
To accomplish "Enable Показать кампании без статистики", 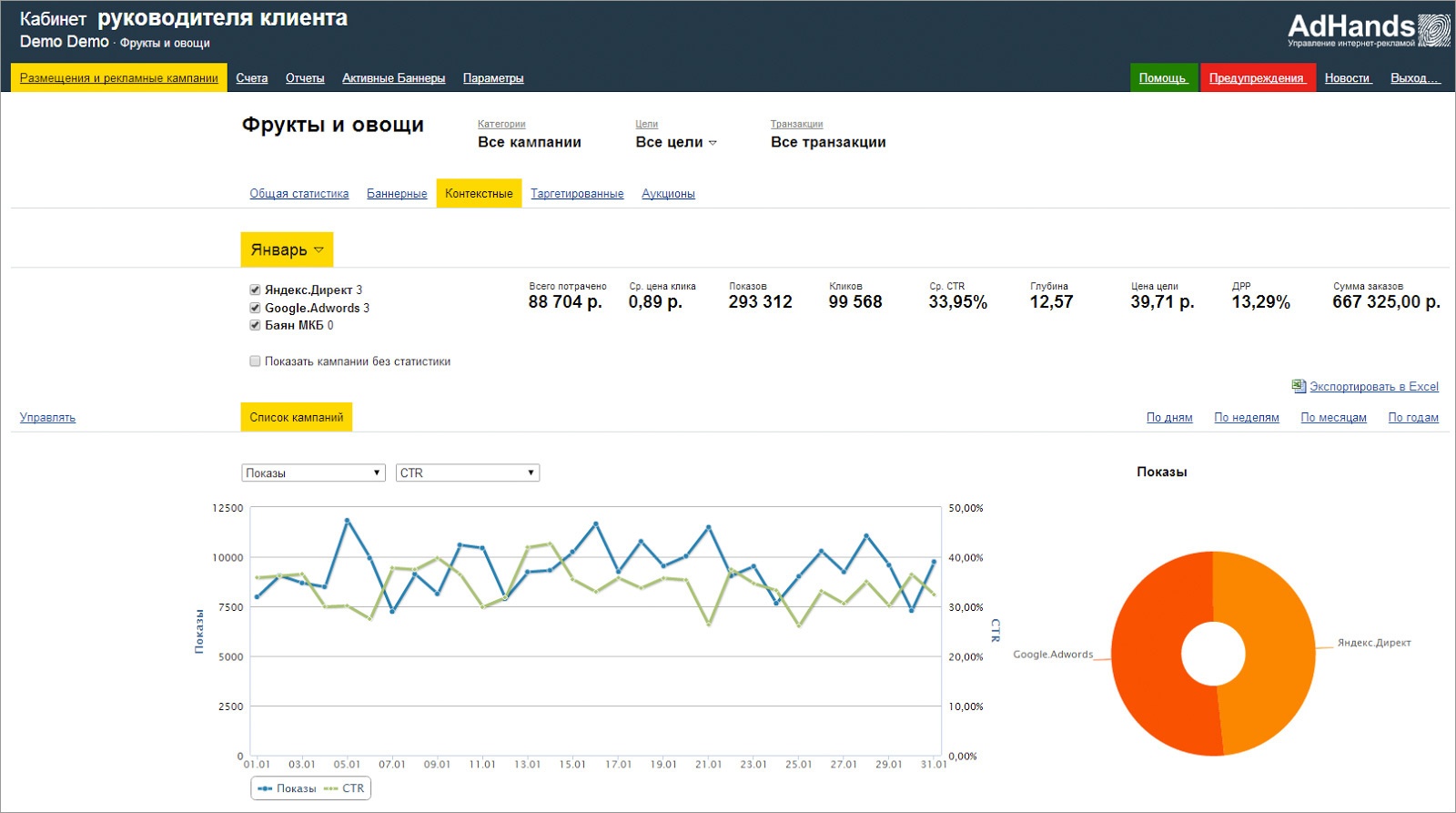I will click(255, 361).
